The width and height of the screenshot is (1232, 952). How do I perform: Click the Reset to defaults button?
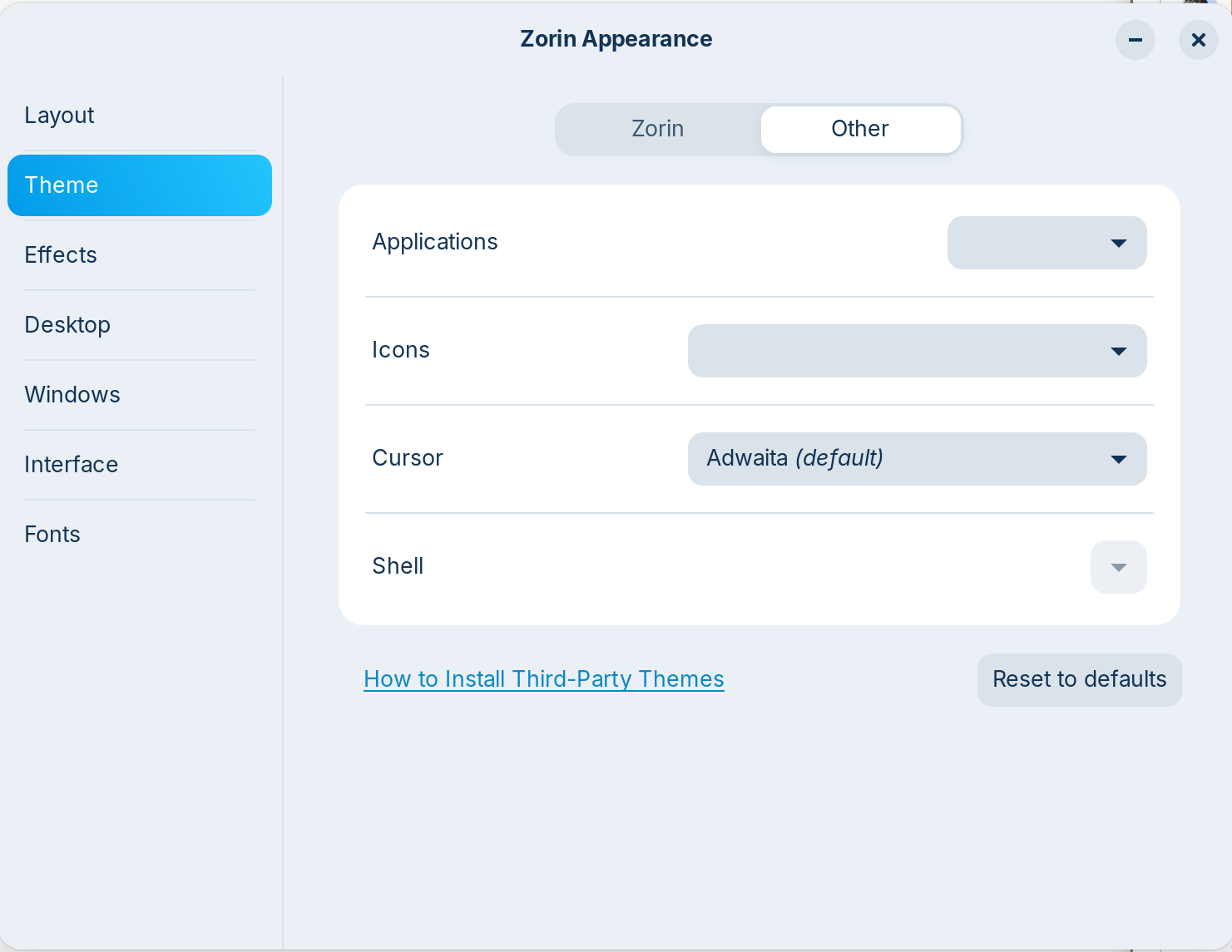coord(1079,679)
